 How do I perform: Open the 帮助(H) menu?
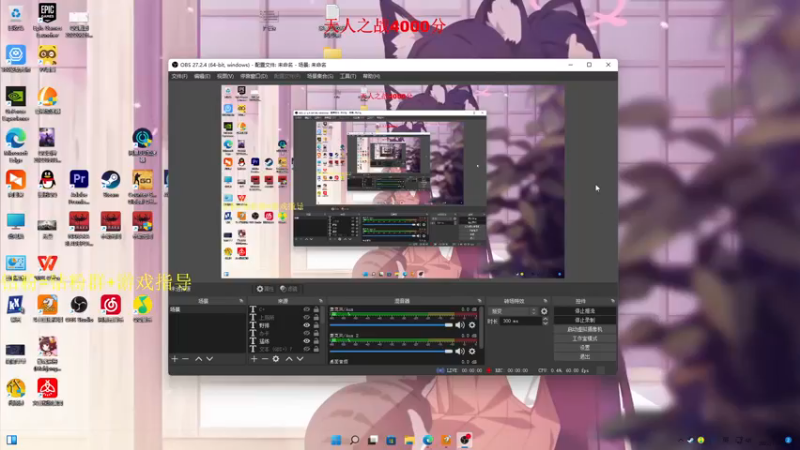coord(371,76)
